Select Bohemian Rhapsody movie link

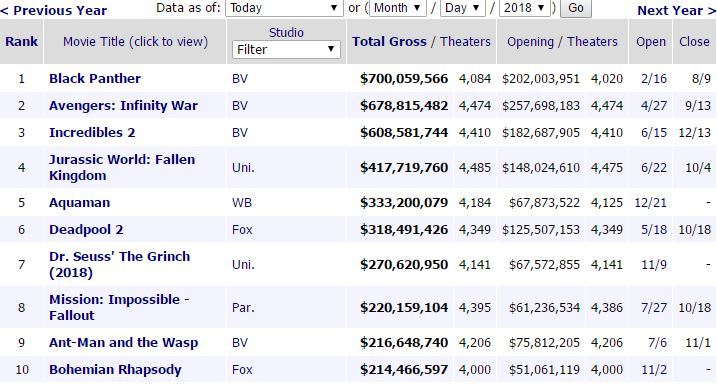(115, 369)
